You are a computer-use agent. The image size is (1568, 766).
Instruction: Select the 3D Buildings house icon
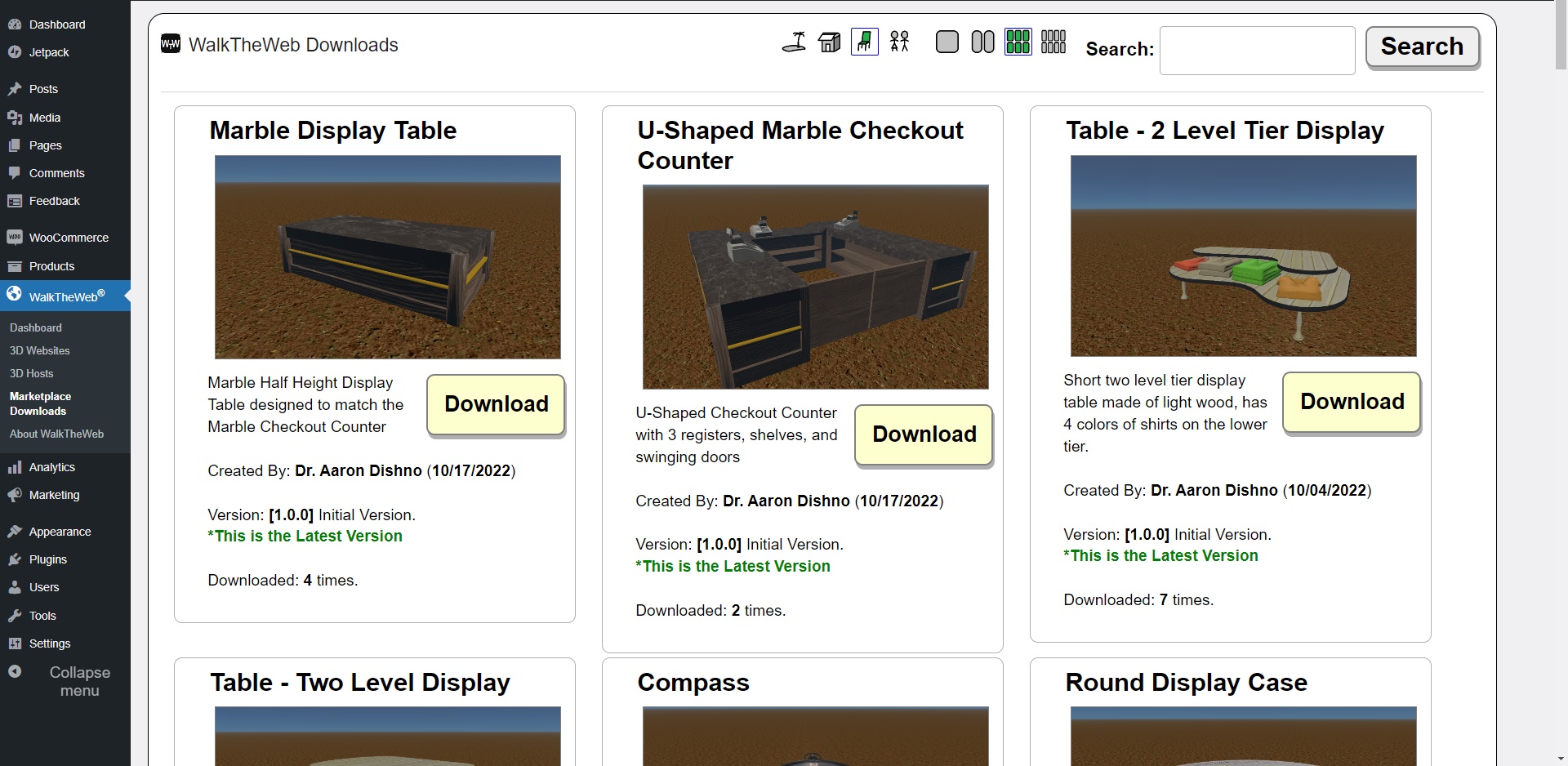click(x=829, y=42)
